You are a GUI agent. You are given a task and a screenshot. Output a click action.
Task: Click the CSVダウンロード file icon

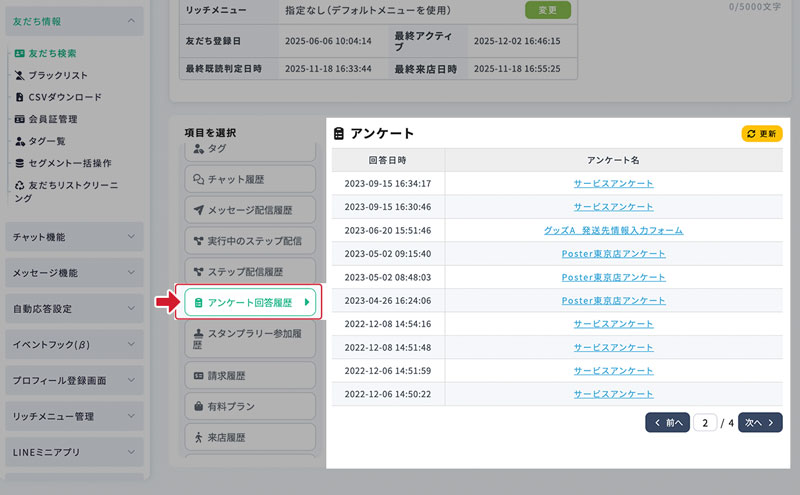19,97
